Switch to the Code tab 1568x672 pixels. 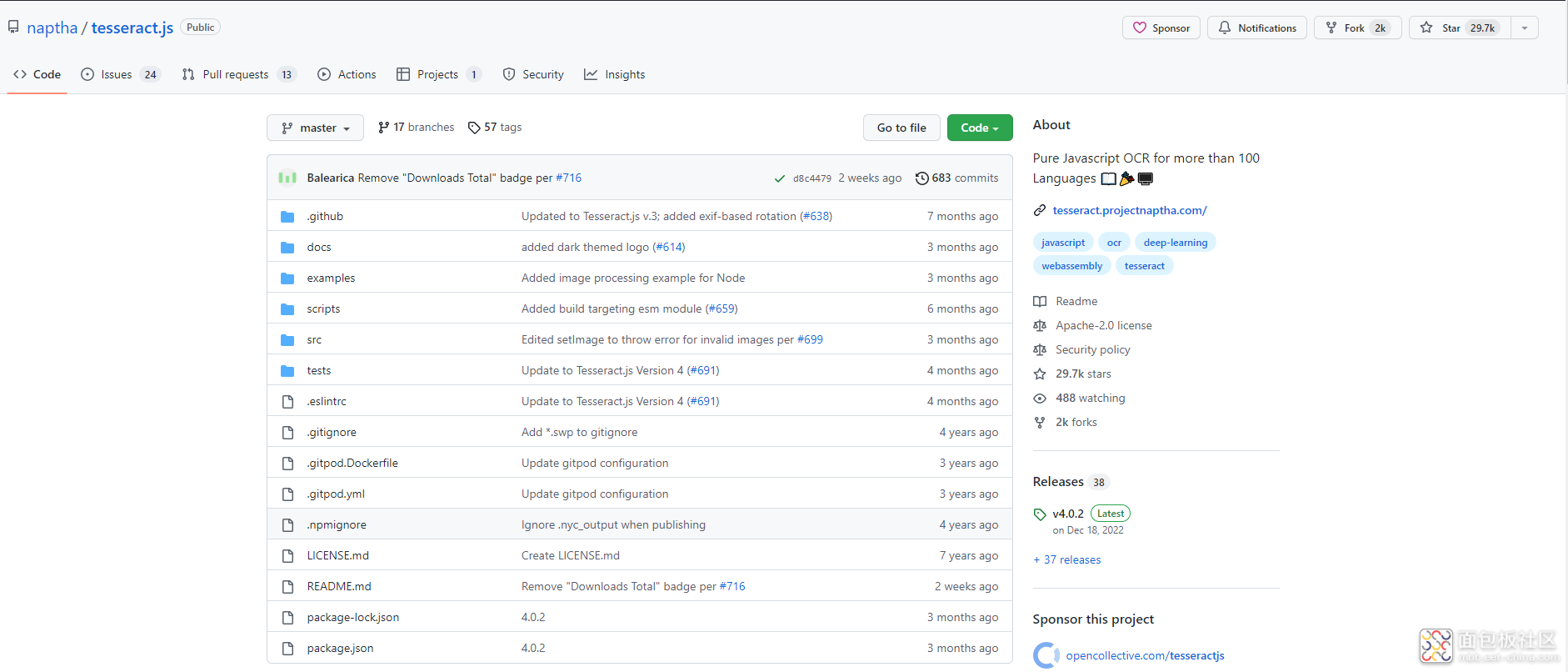tap(37, 74)
